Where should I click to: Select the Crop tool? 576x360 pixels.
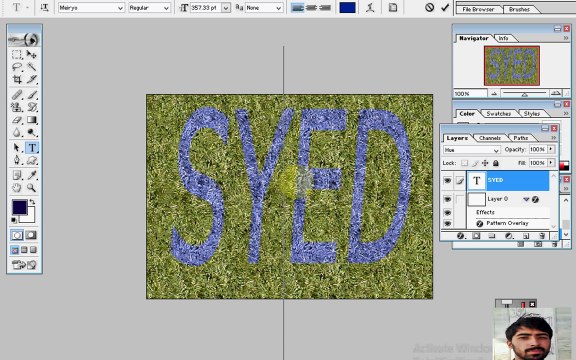tap(17, 79)
